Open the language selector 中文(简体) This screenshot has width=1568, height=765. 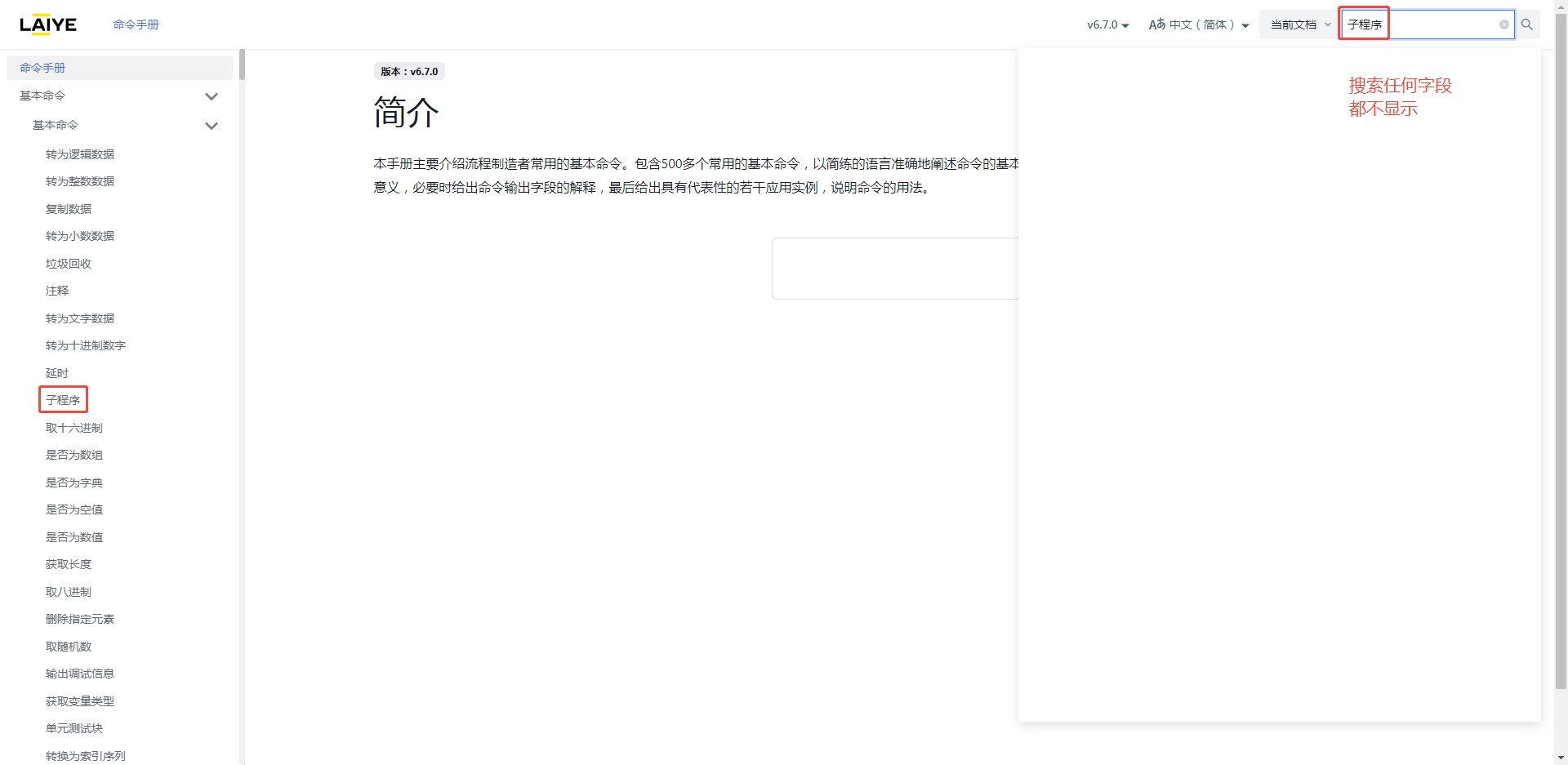pos(1198,24)
